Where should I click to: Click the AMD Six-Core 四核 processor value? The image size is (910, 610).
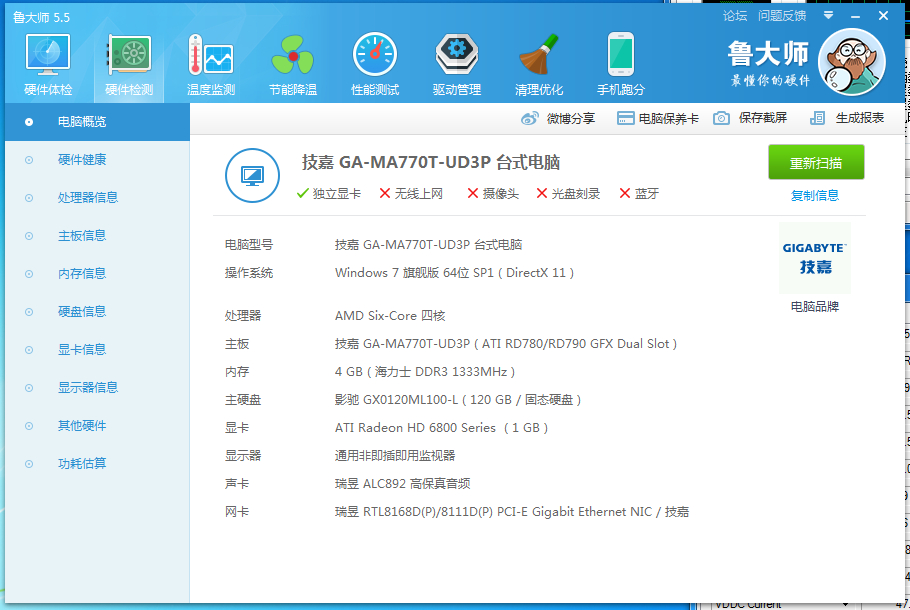[390, 316]
